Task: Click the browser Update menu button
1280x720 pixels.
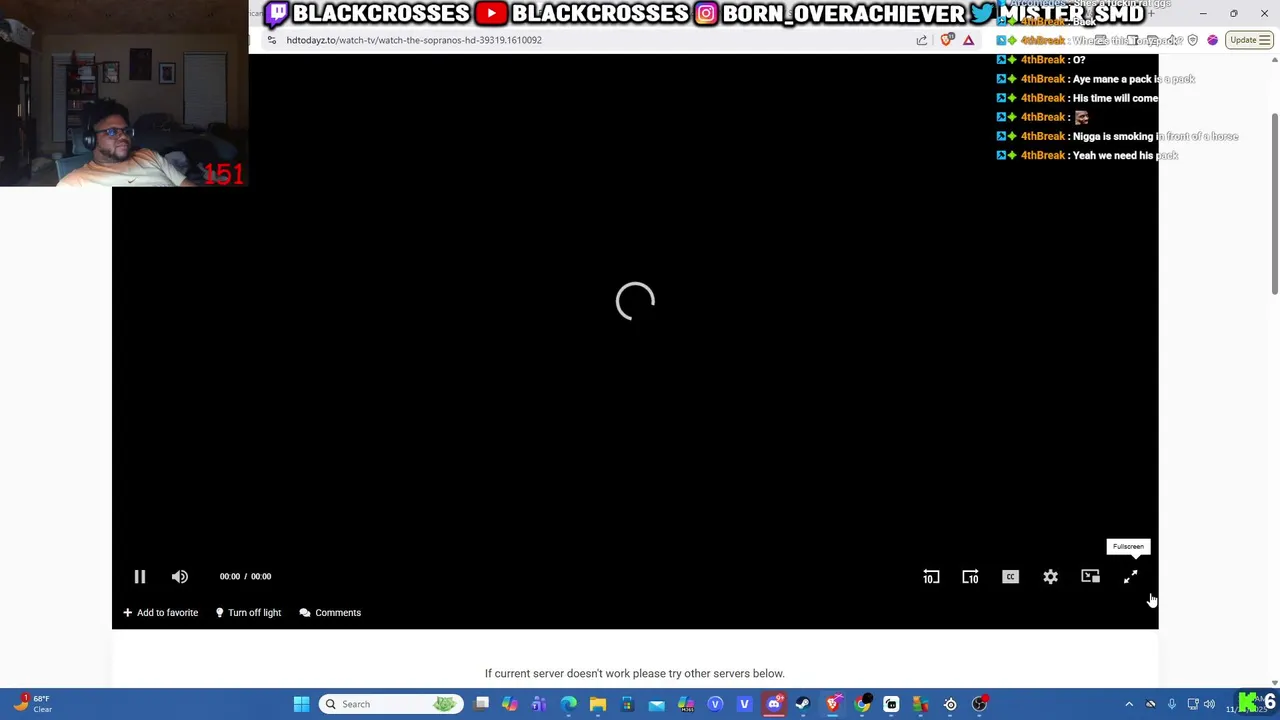Action: 1249,40
